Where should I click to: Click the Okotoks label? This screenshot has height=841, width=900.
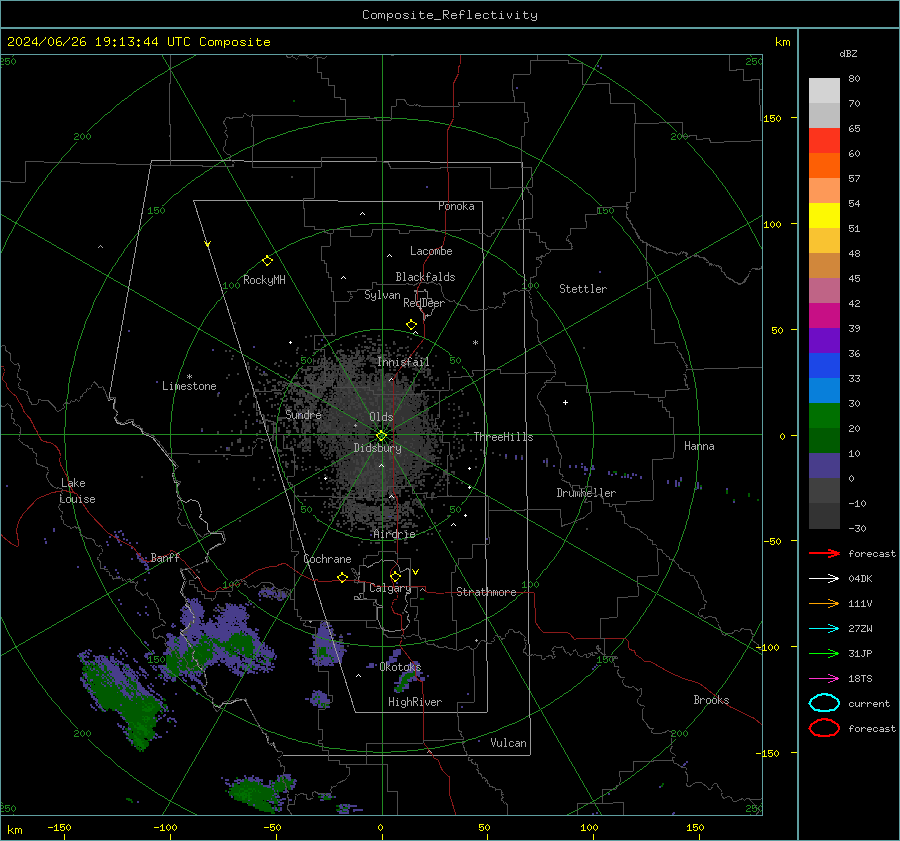point(400,666)
